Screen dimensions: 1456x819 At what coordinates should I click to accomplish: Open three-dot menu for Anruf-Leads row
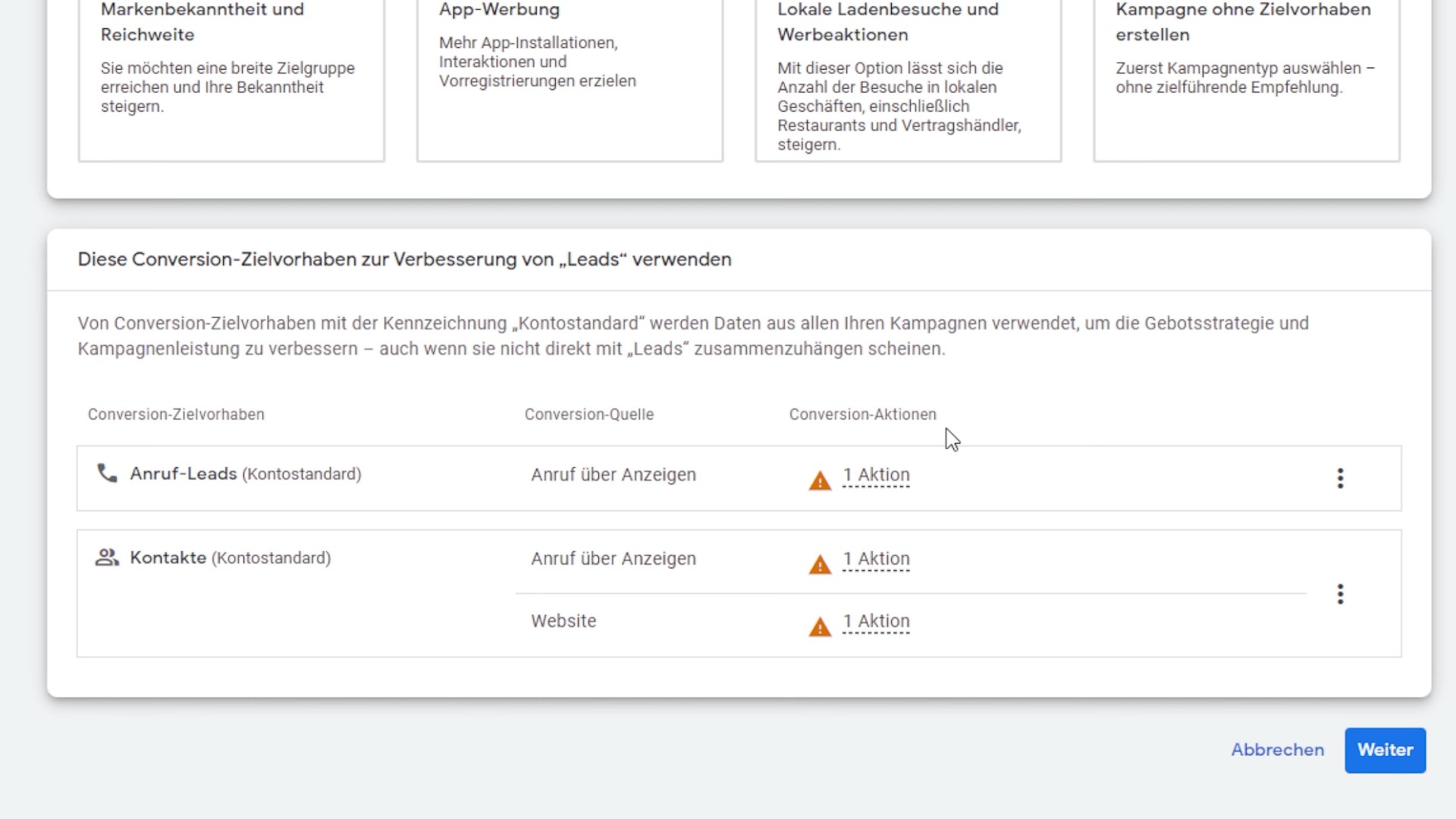point(1340,478)
